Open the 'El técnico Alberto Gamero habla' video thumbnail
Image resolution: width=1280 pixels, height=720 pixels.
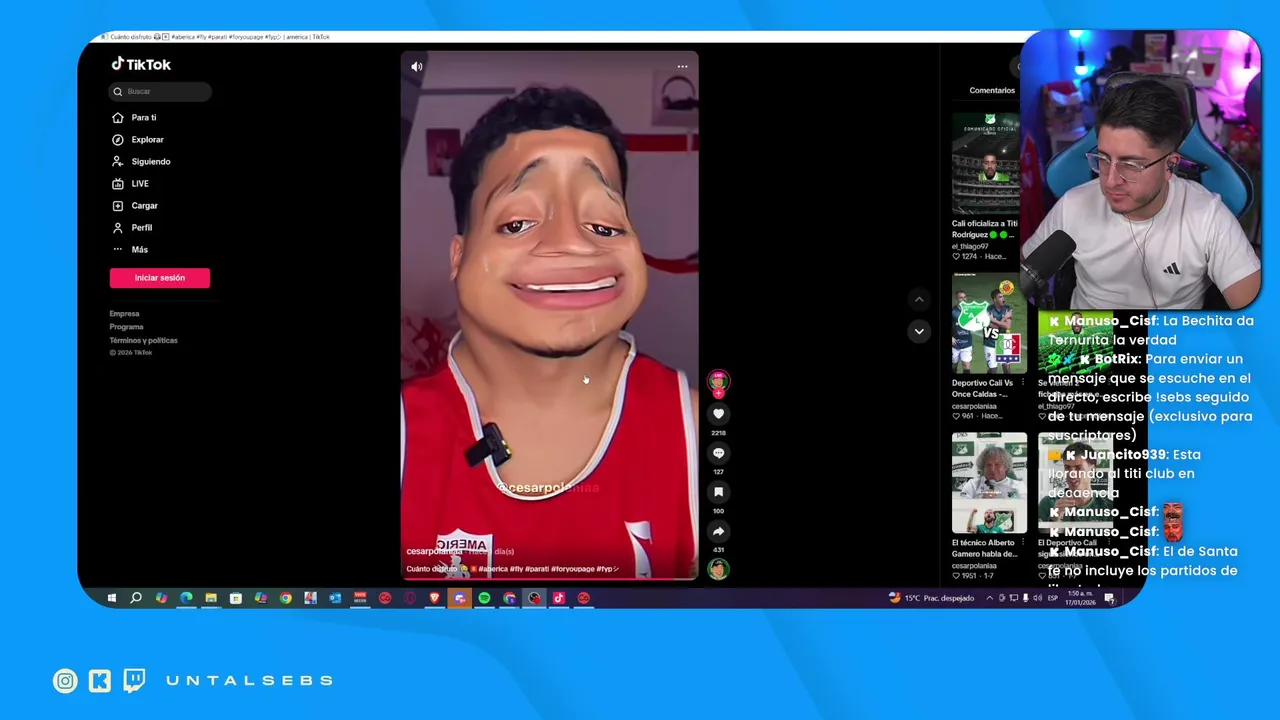pyautogui.click(x=989, y=483)
